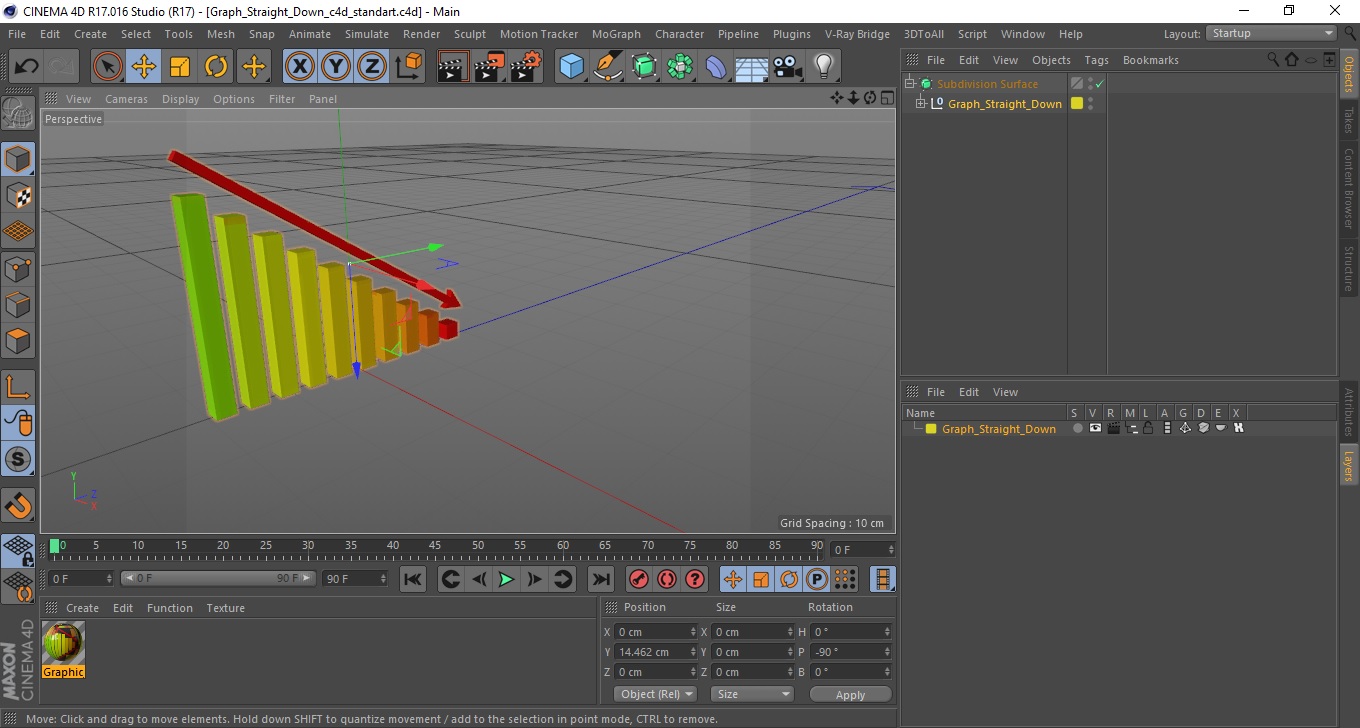
Task: Go to end of animation
Action: click(x=600, y=579)
